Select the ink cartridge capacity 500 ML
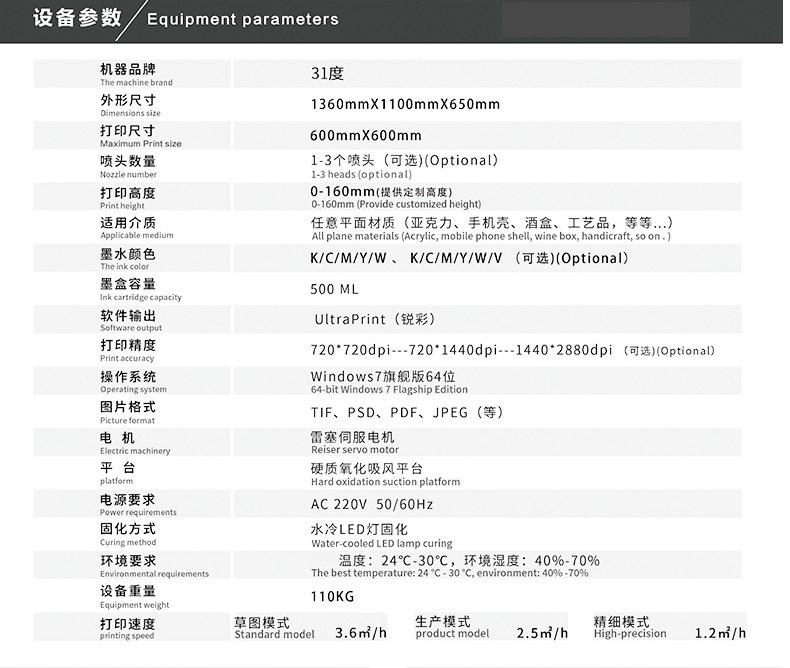790x668 pixels. 334,289
